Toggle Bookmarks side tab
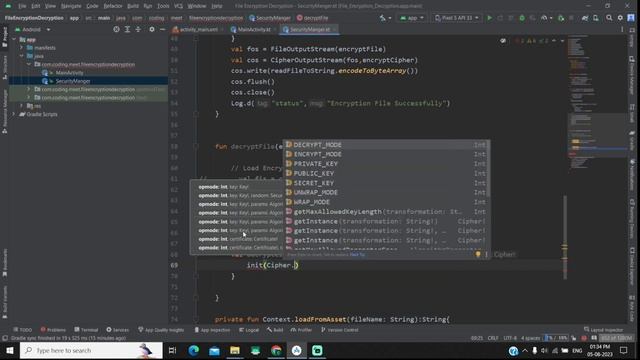640x360 pixels. click(4, 263)
